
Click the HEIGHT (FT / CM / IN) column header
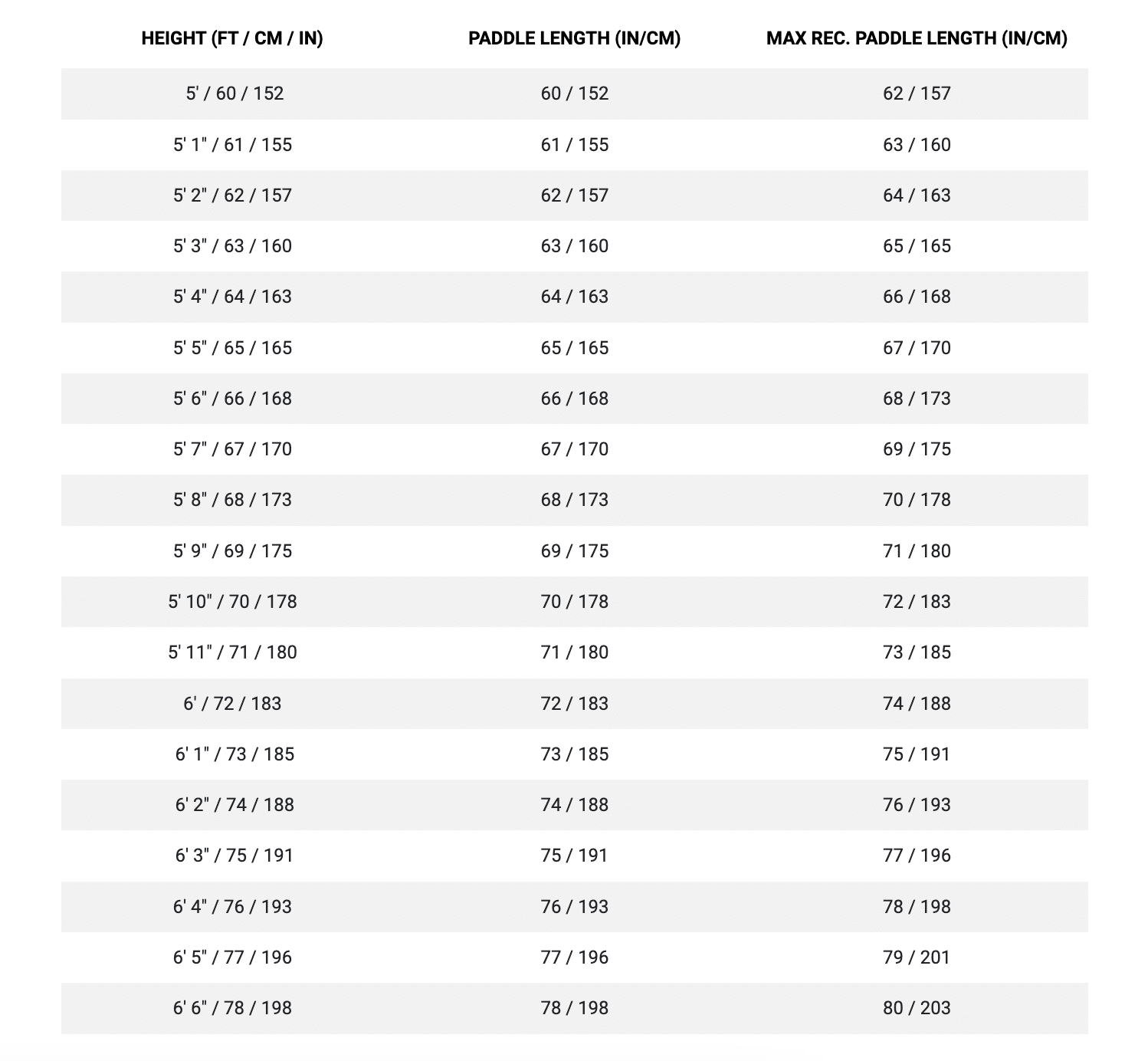pos(232,38)
